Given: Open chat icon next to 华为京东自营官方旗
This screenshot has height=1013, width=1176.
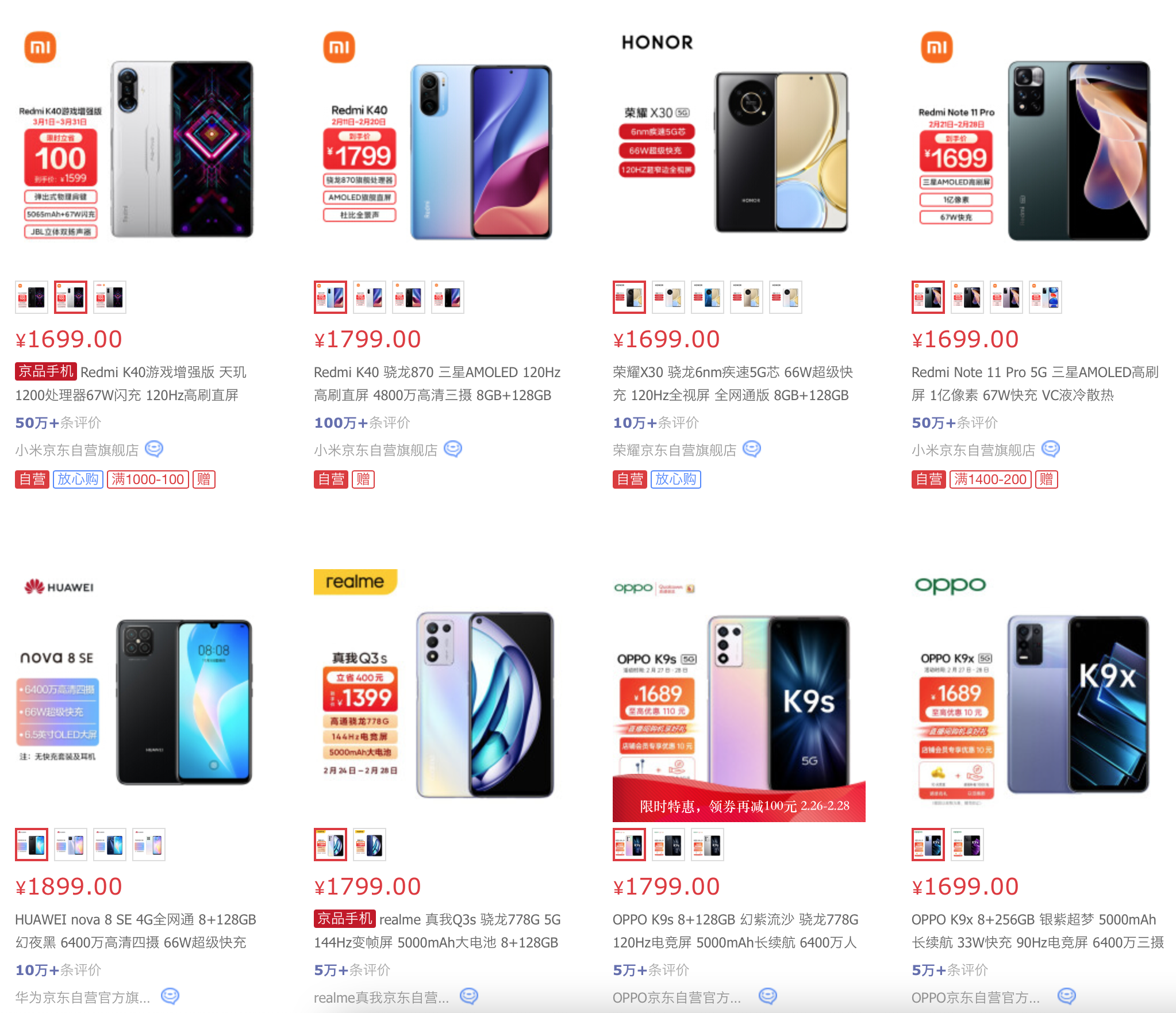Looking at the screenshot, I should click(170, 996).
